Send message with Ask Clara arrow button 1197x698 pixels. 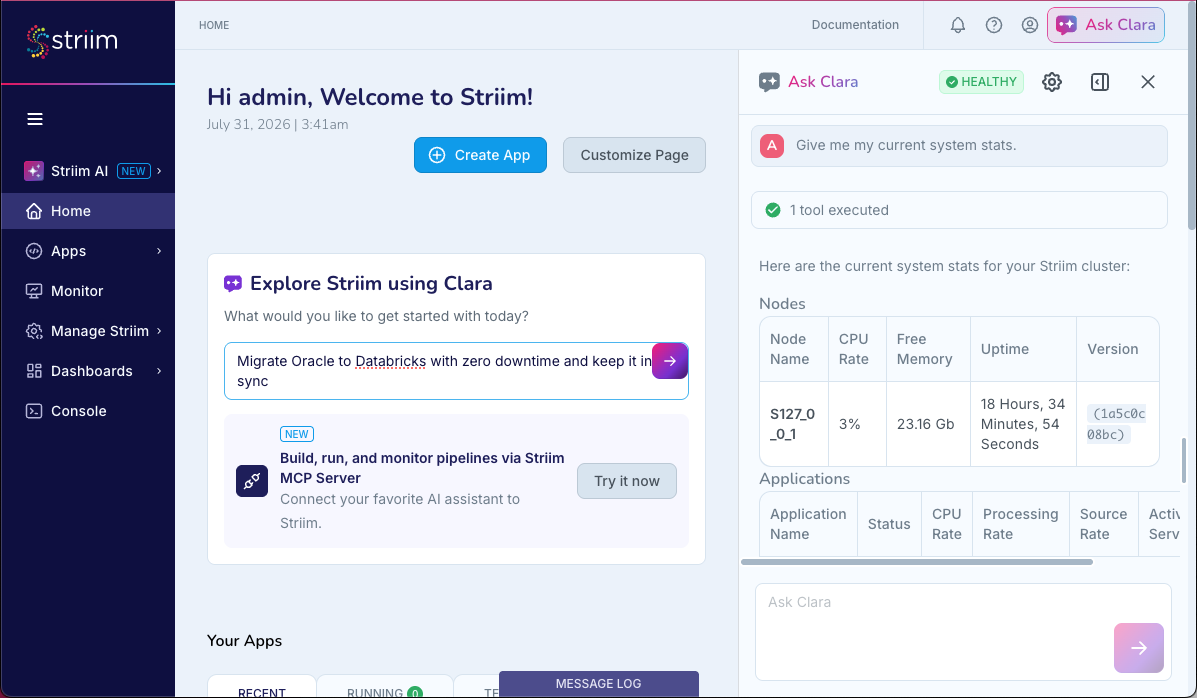coord(1138,648)
